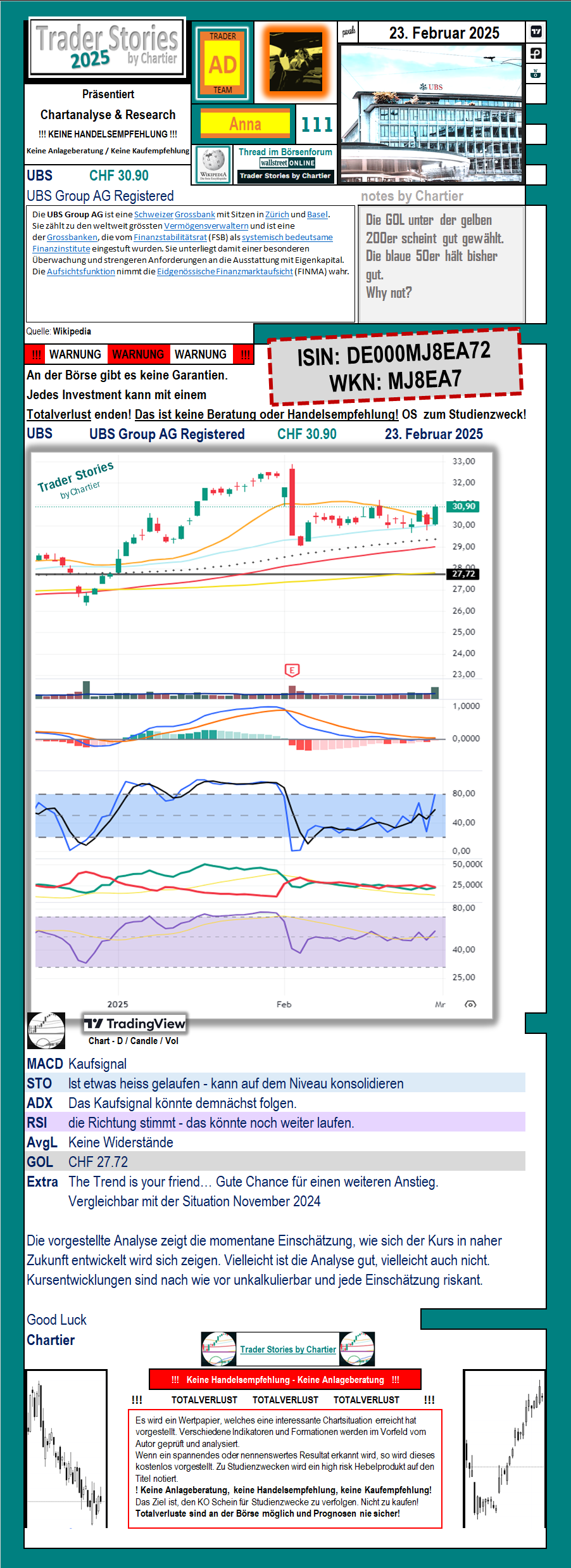
Task: Click the black Trader Stories by Chartier banner
Action: (x=285, y=176)
